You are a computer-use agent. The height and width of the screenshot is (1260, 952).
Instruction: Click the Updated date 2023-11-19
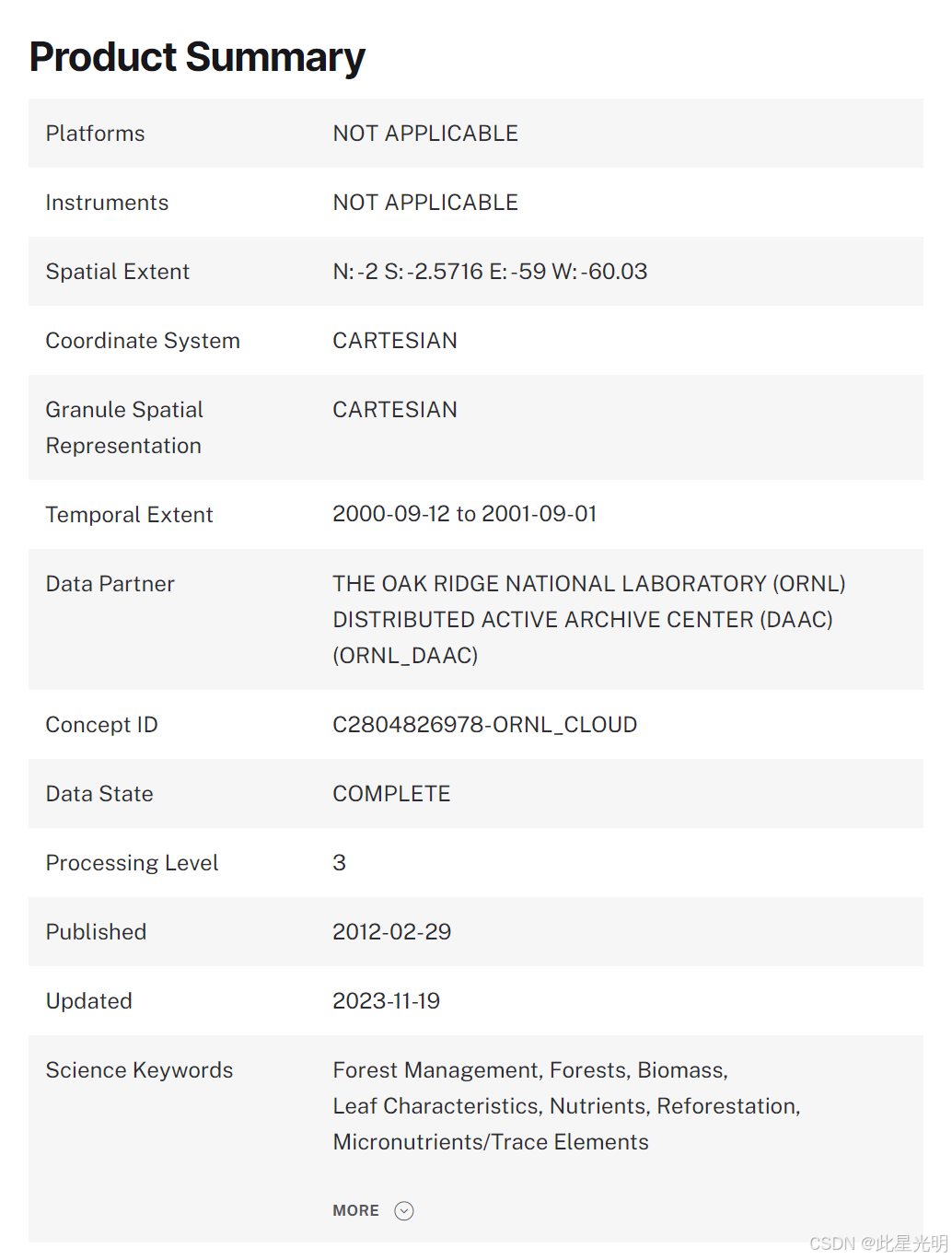pos(386,1001)
